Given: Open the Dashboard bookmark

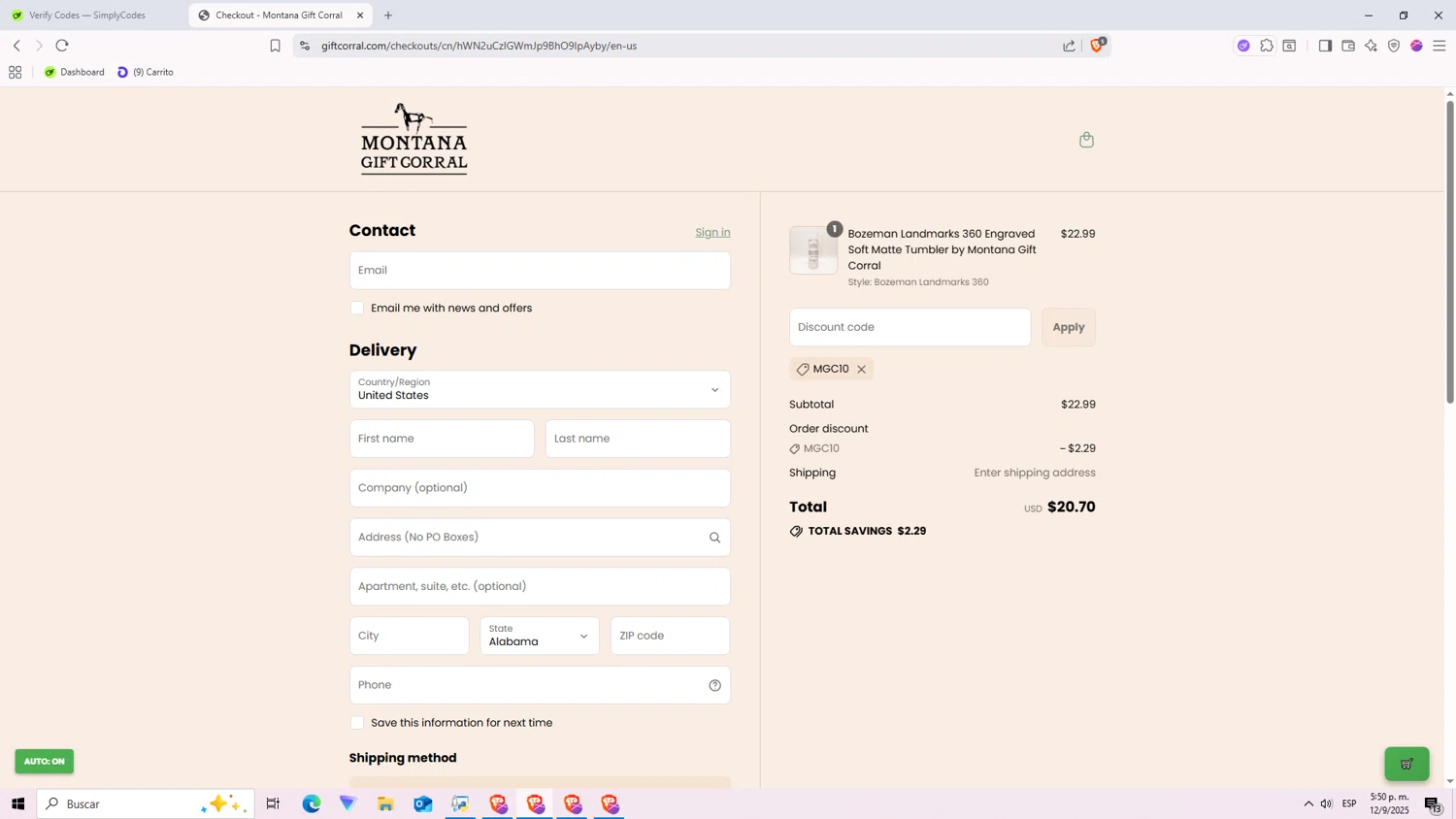Looking at the screenshot, I should coord(74,72).
